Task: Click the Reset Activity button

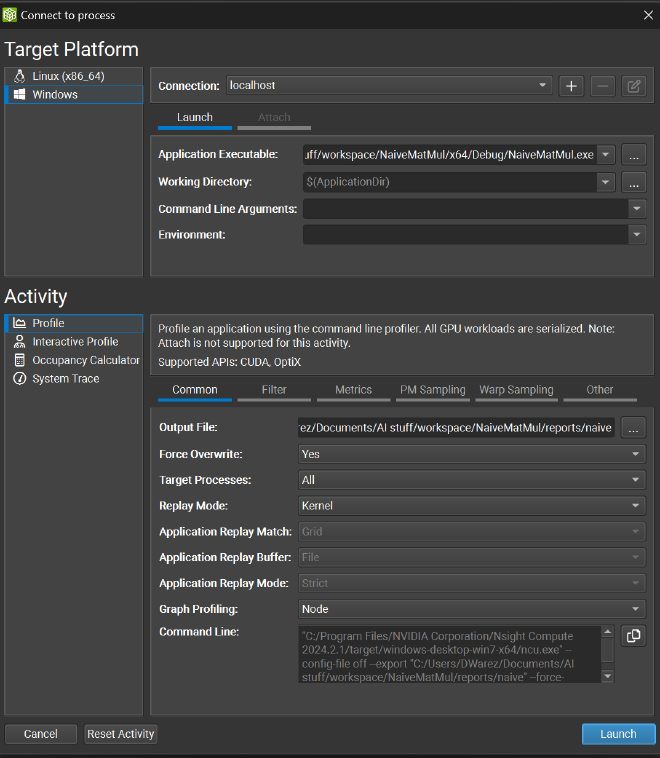Action: point(120,734)
